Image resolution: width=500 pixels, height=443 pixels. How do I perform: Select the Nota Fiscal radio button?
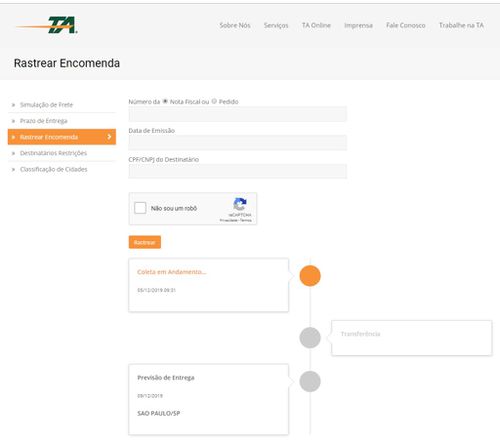(x=165, y=101)
